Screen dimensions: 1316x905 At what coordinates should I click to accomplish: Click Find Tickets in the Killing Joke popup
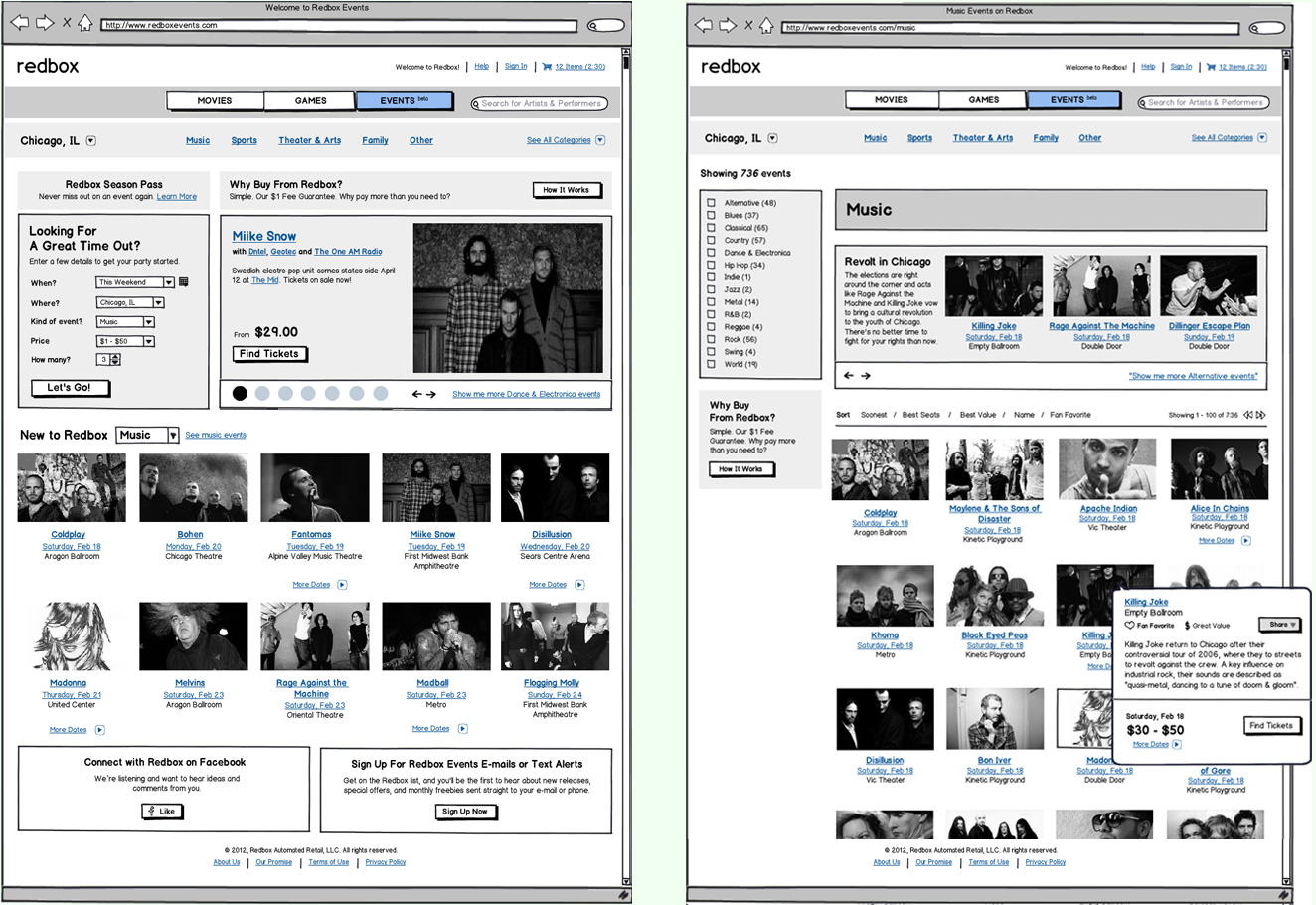tap(1272, 726)
